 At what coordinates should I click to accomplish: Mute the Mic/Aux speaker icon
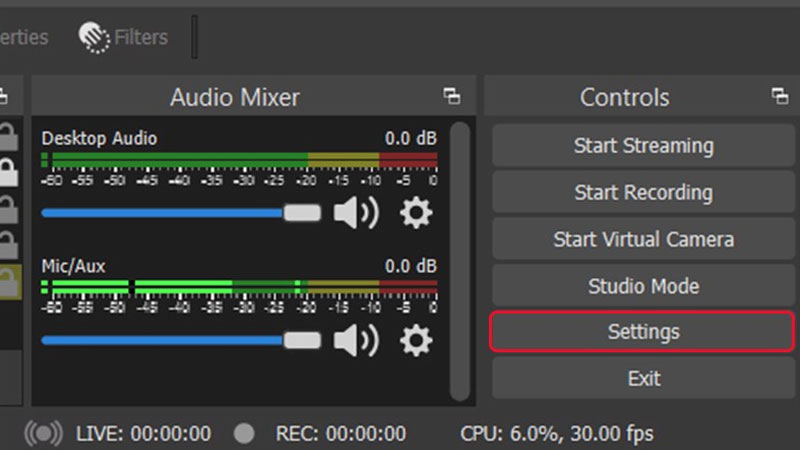click(355, 341)
